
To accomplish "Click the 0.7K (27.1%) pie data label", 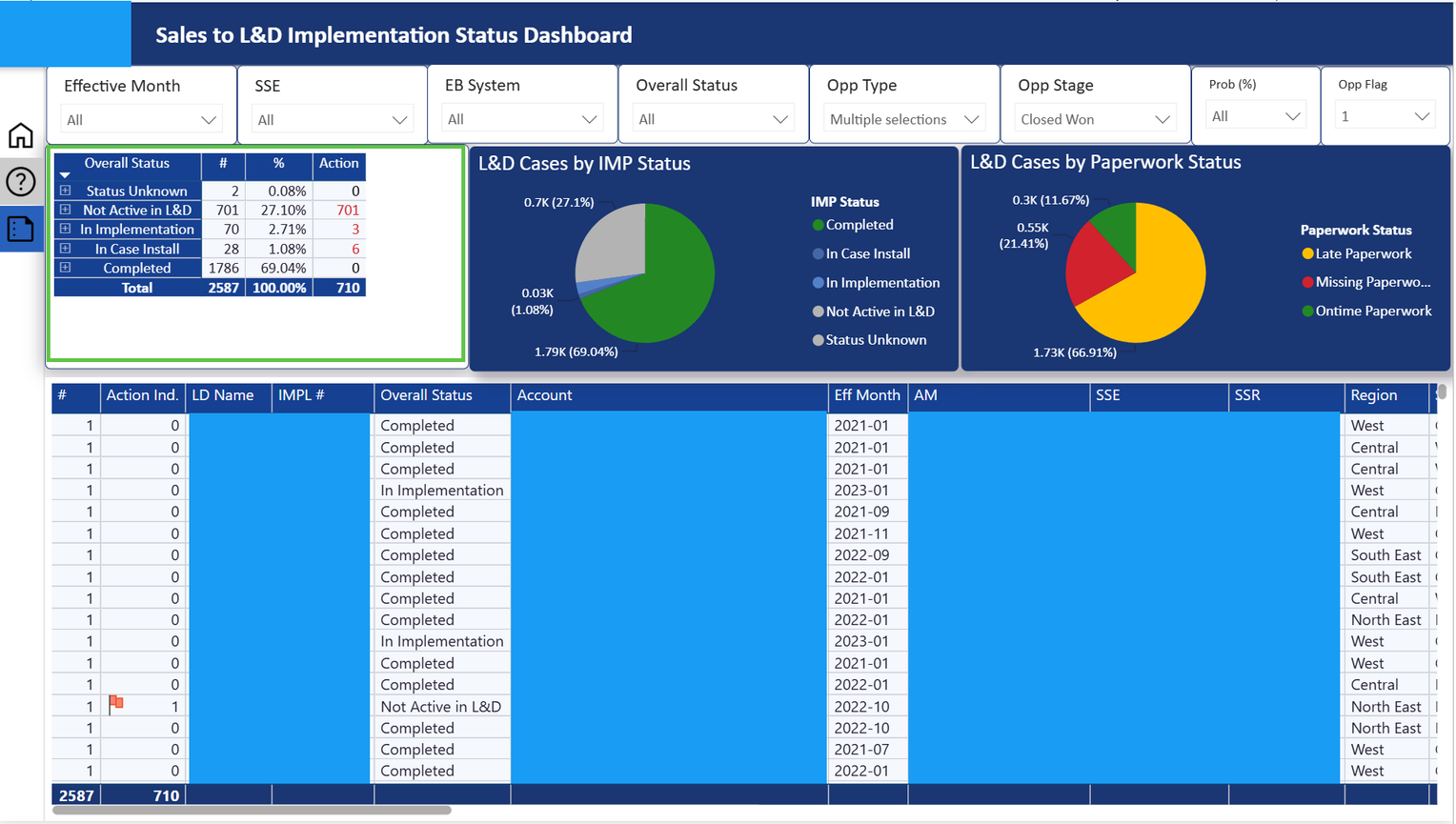I will (558, 202).
